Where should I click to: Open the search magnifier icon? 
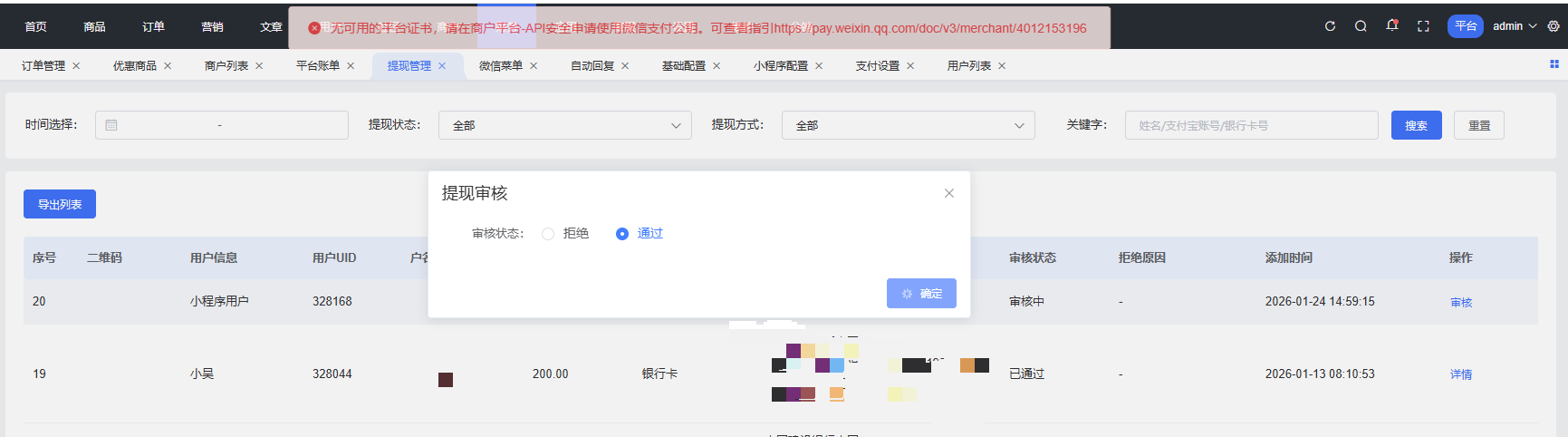coord(1361,26)
